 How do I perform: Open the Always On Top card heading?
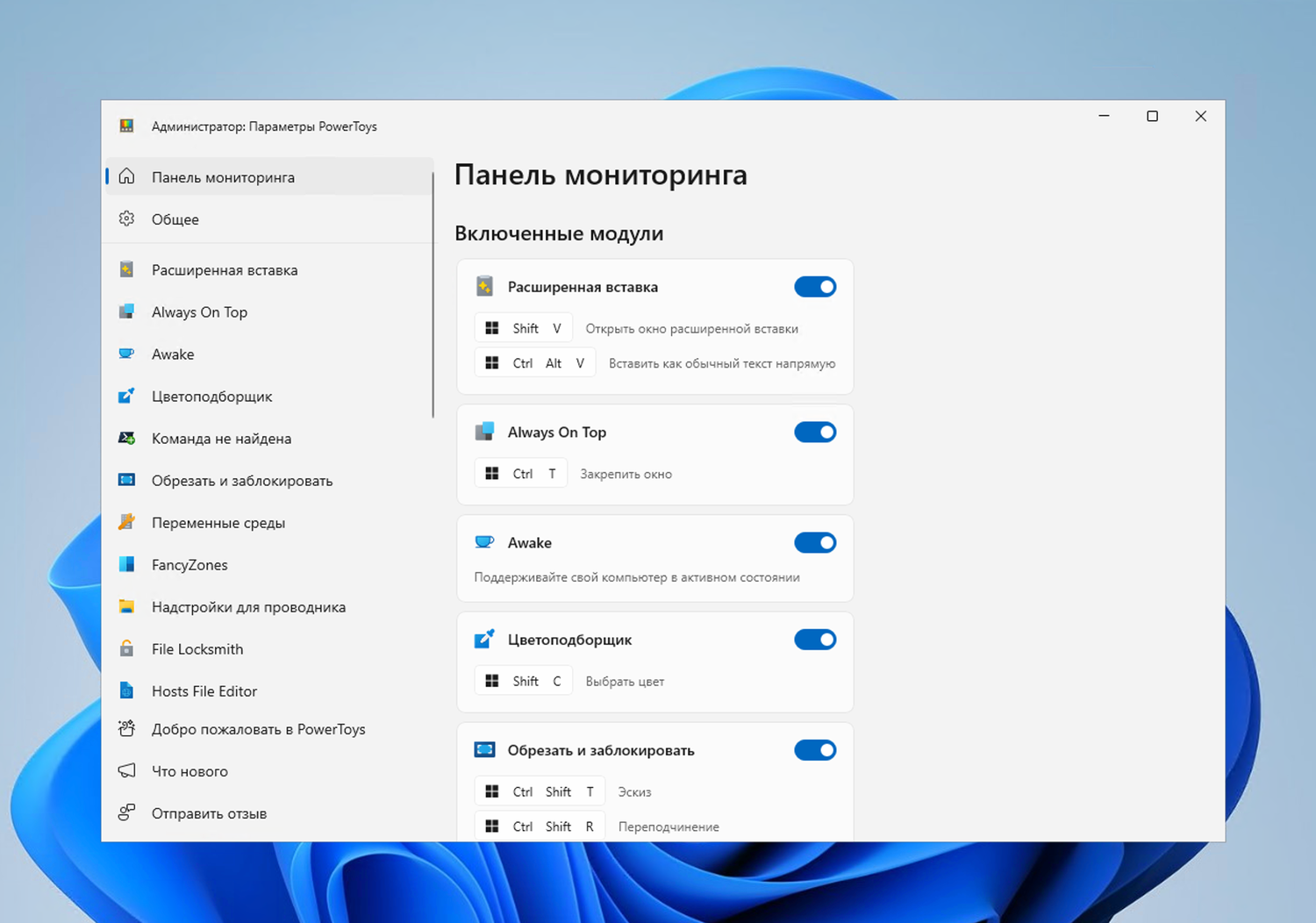[557, 433]
